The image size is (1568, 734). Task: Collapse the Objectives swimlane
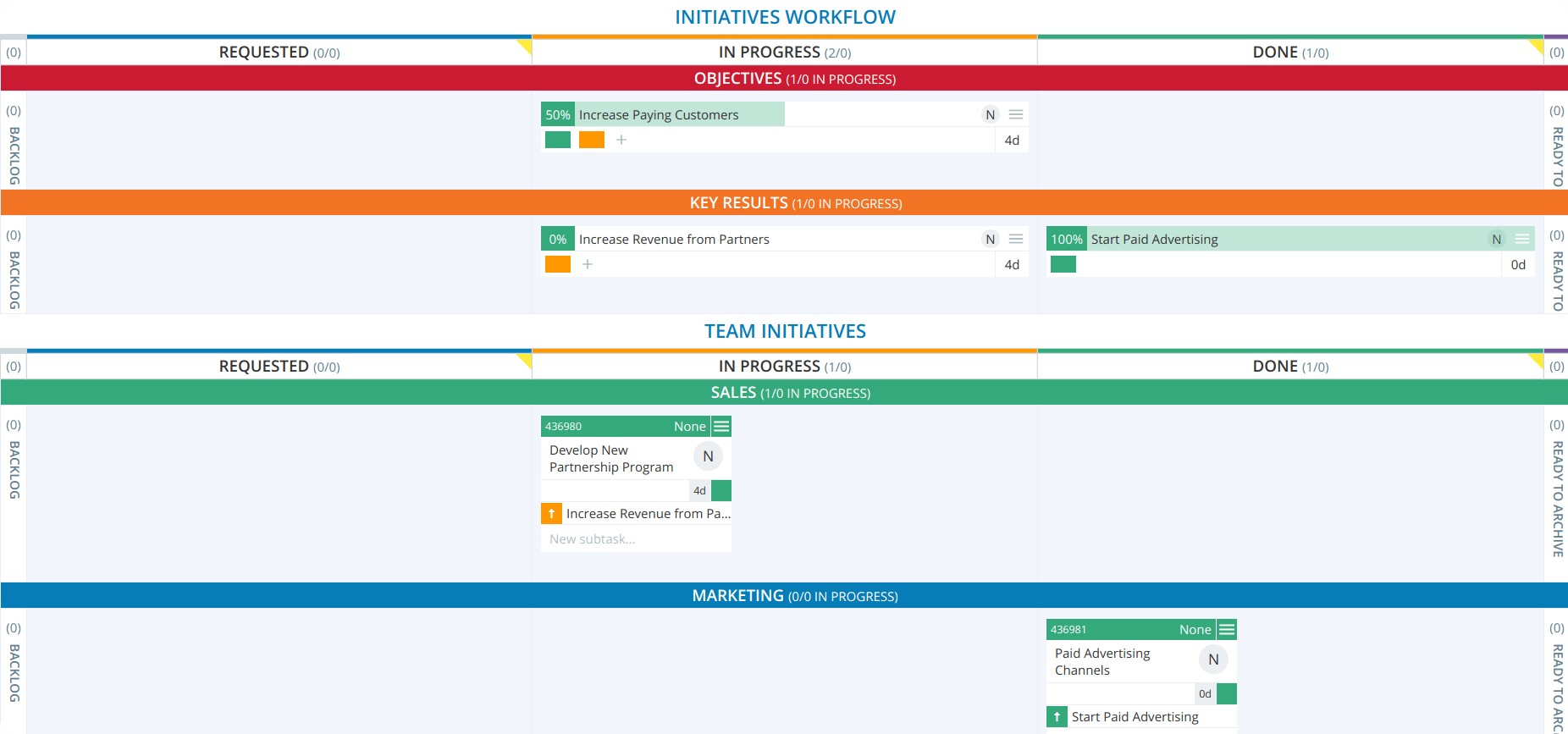tap(794, 79)
